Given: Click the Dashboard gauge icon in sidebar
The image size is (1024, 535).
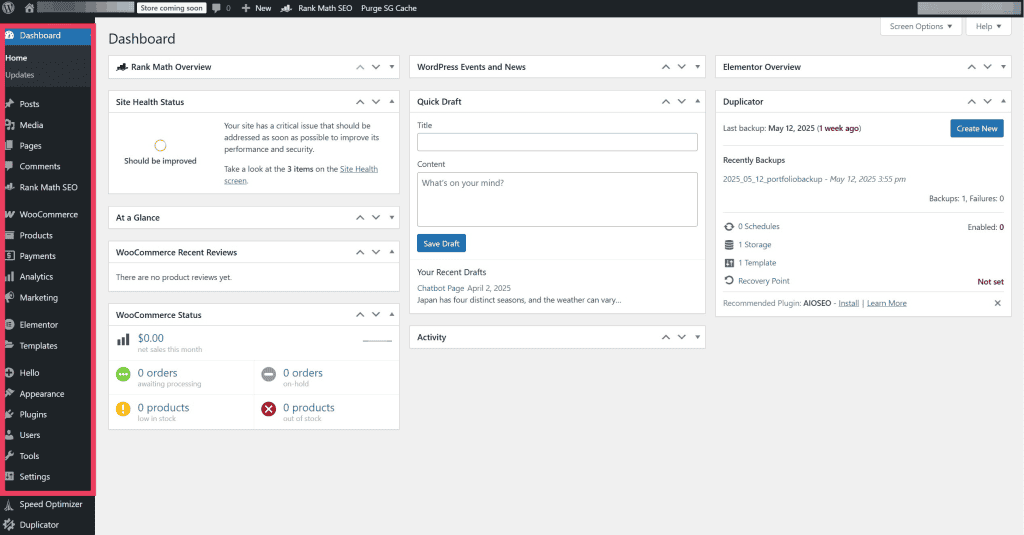Looking at the screenshot, I should pyautogui.click(x=9, y=35).
